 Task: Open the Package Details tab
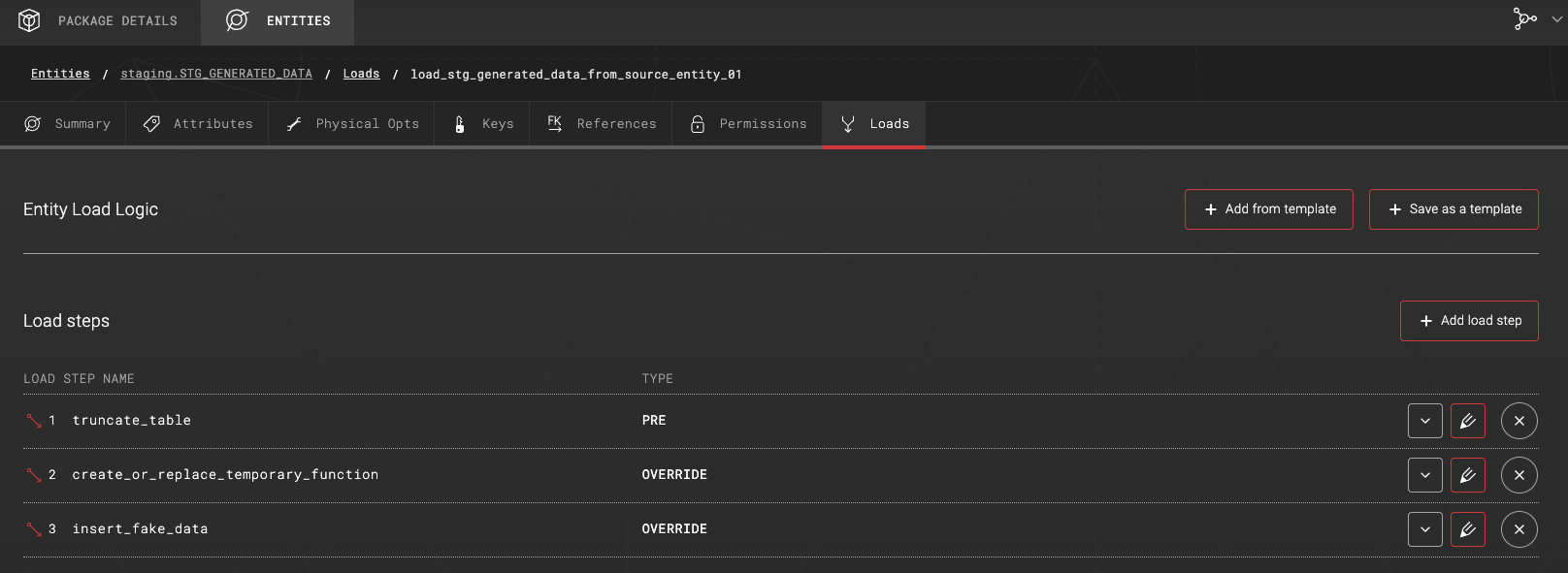pyautogui.click(x=99, y=21)
